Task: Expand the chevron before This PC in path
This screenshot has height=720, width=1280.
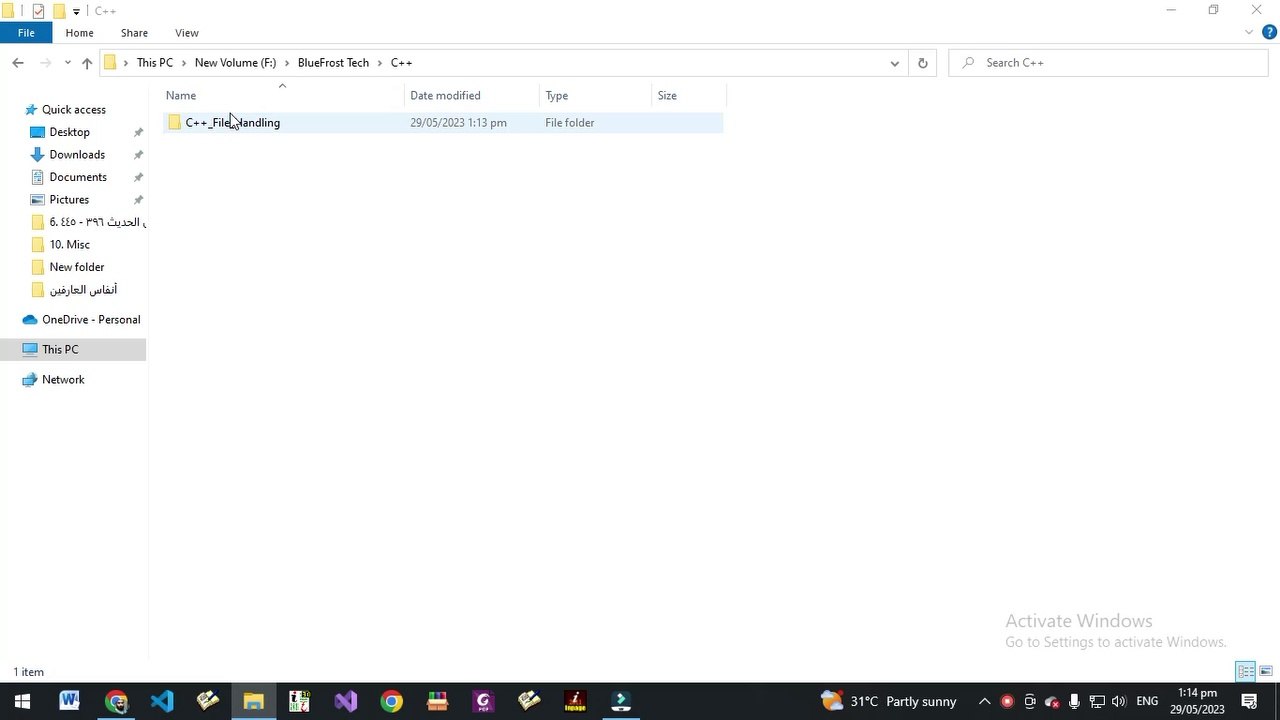Action: [126, 62]
